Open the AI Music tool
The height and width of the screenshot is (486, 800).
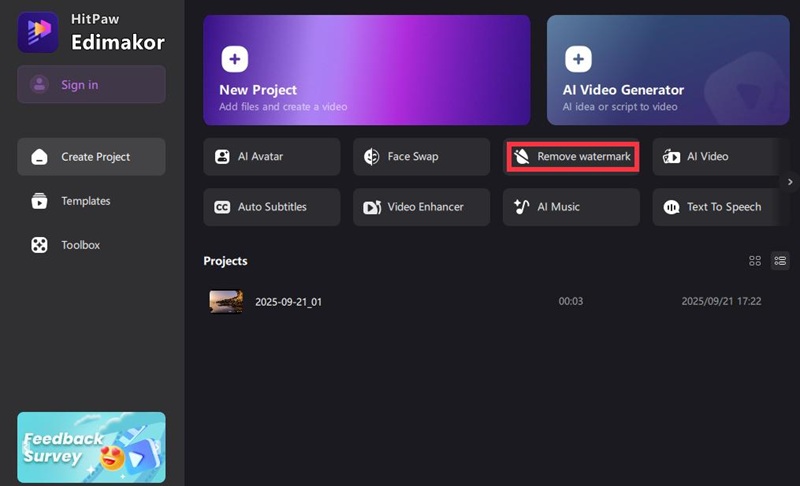[x=571, y=207]
